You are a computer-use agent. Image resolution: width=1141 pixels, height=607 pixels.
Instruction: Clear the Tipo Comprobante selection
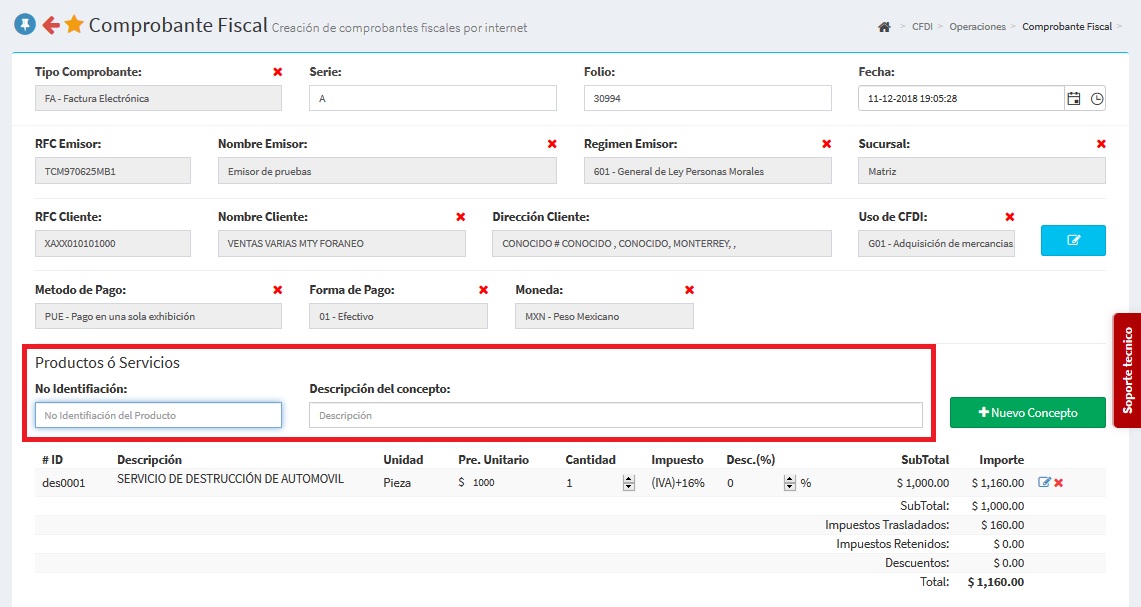(278, 72)
